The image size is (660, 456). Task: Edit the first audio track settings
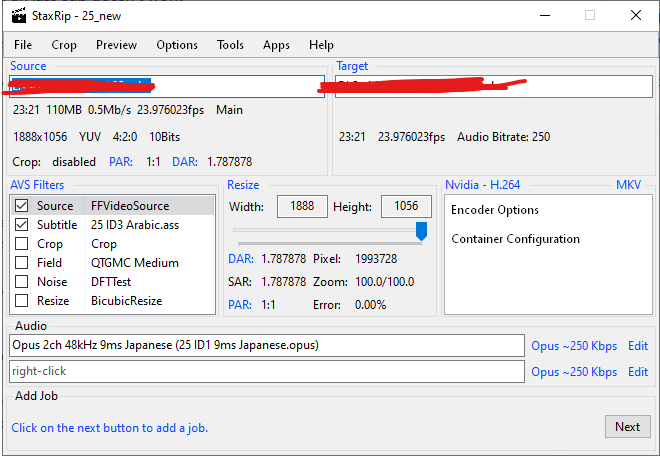638,346
